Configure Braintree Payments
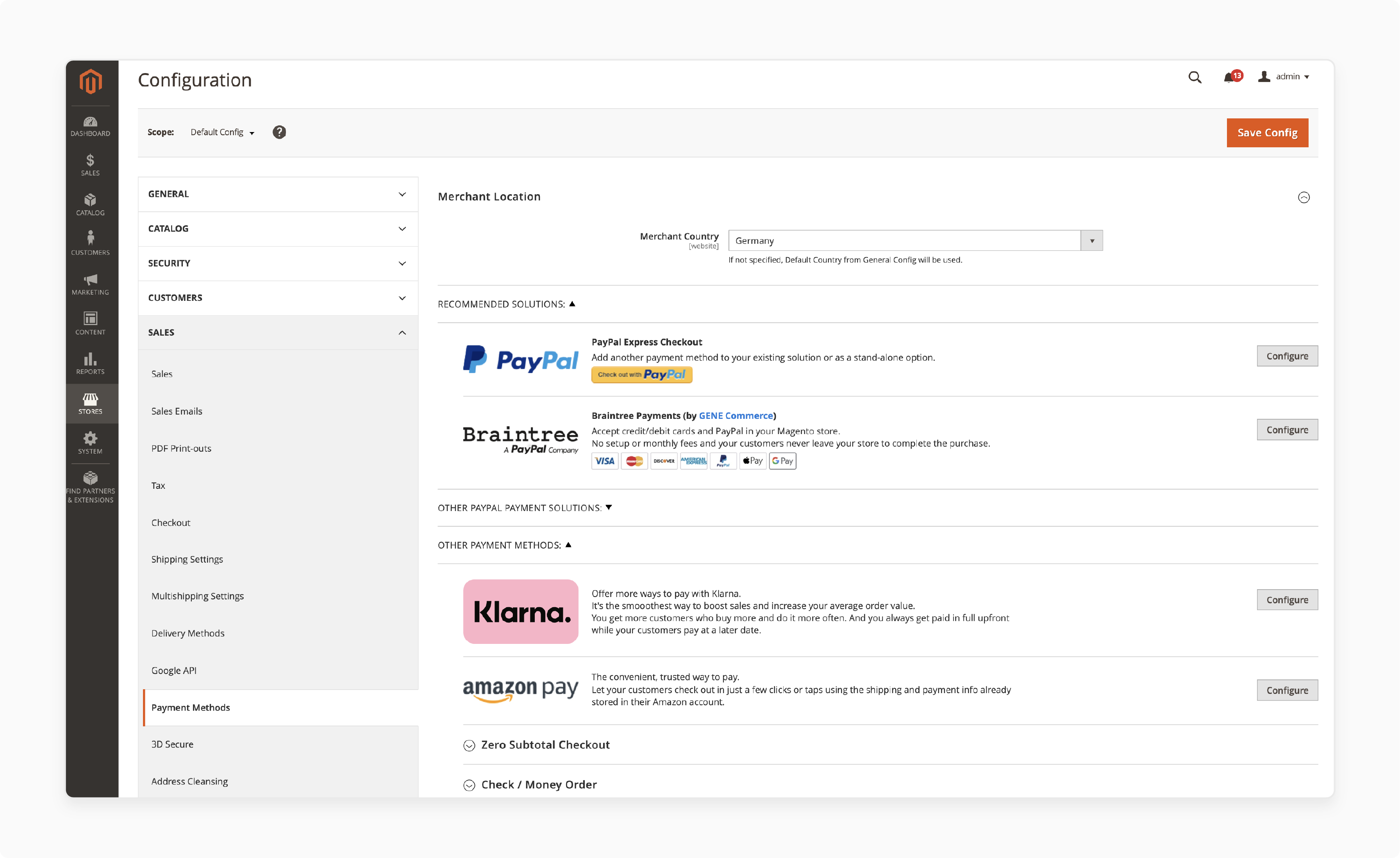1400x858 pixels. point(1287,430)
